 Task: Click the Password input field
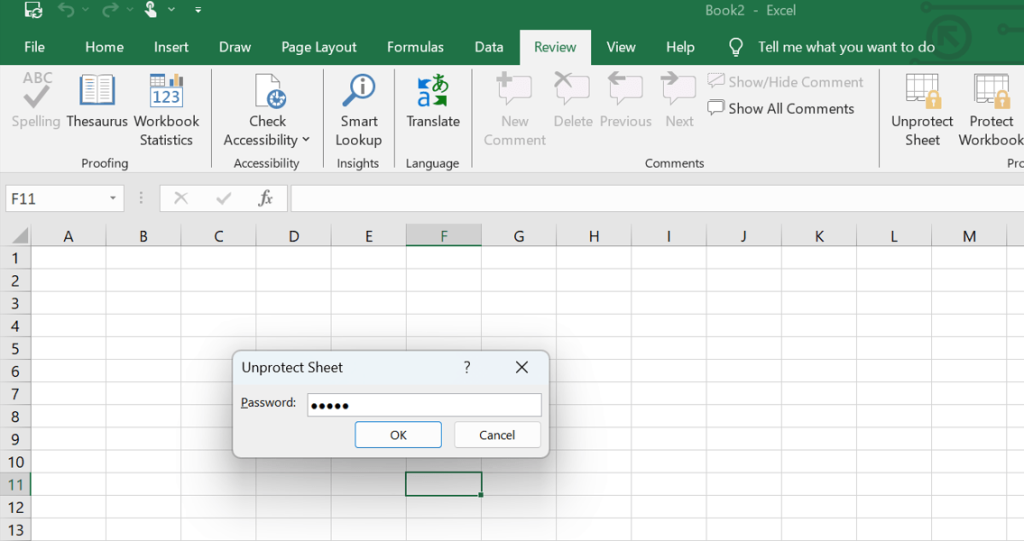coord(424,405)
